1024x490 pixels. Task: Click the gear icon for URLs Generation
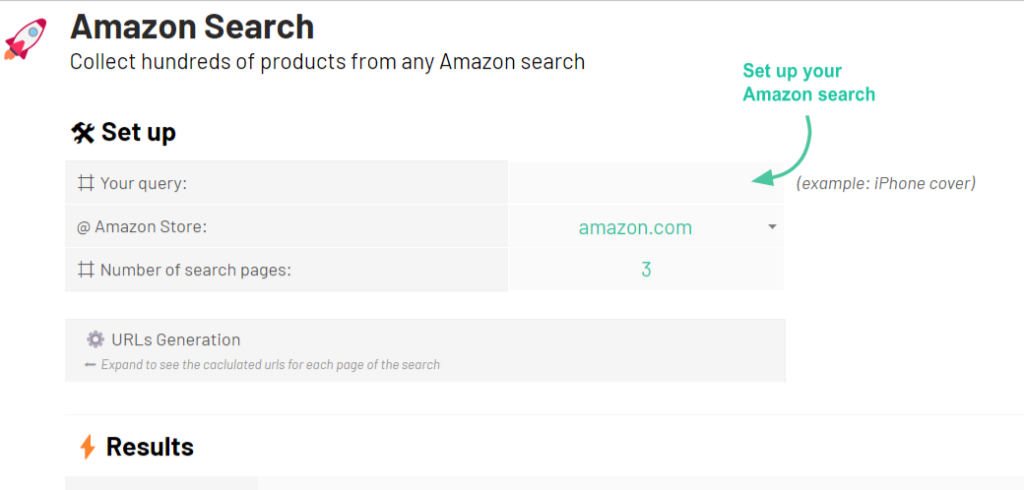click(x=96, y=340)
